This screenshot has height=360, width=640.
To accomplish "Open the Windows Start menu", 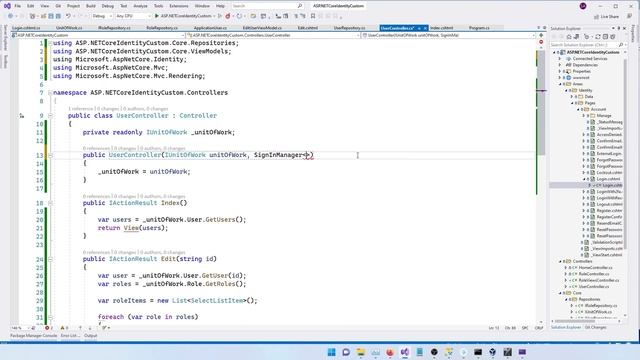I will (x=331, y=352).
